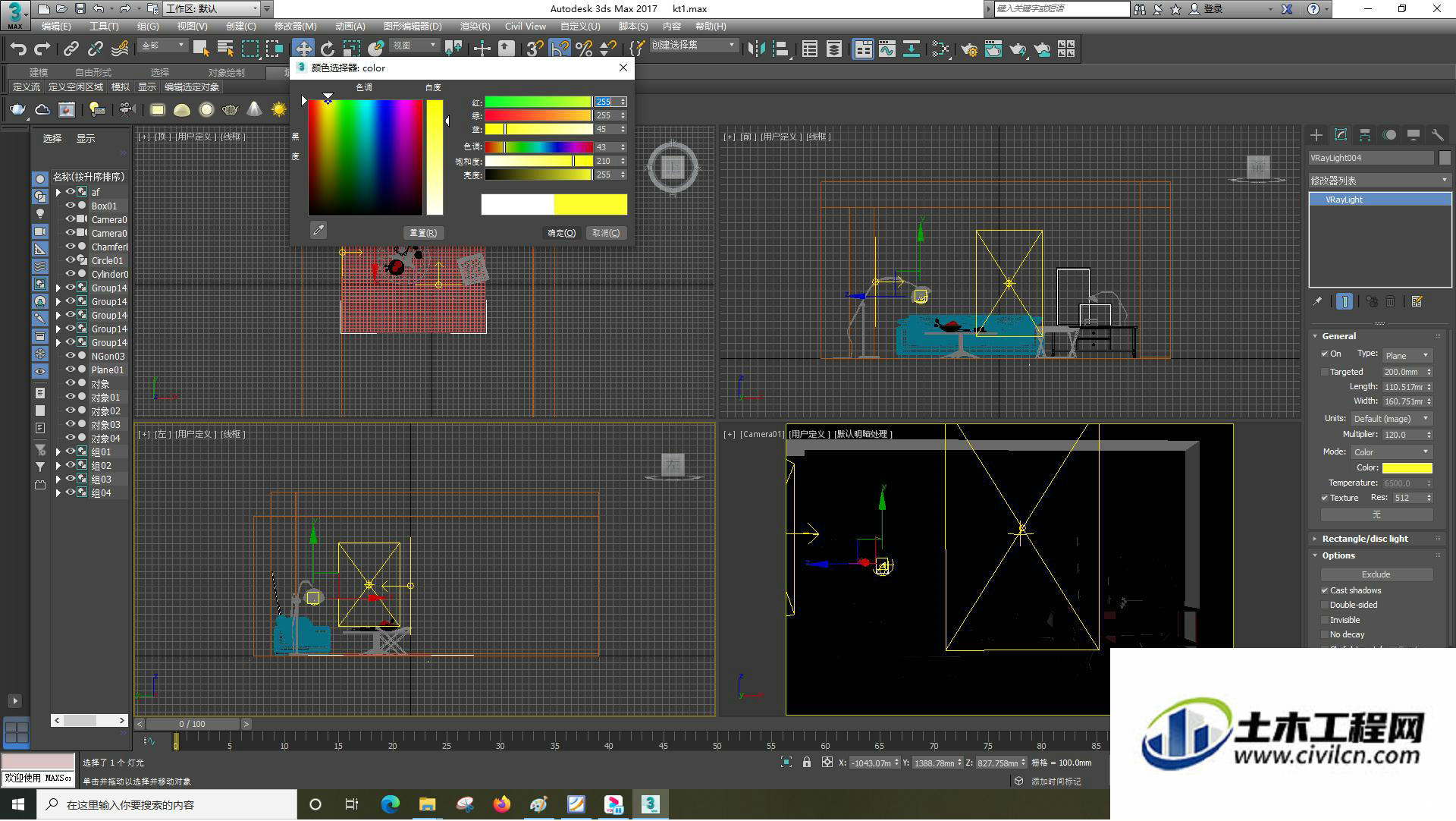Uncheck Cast shadows option

[1325, 591]
